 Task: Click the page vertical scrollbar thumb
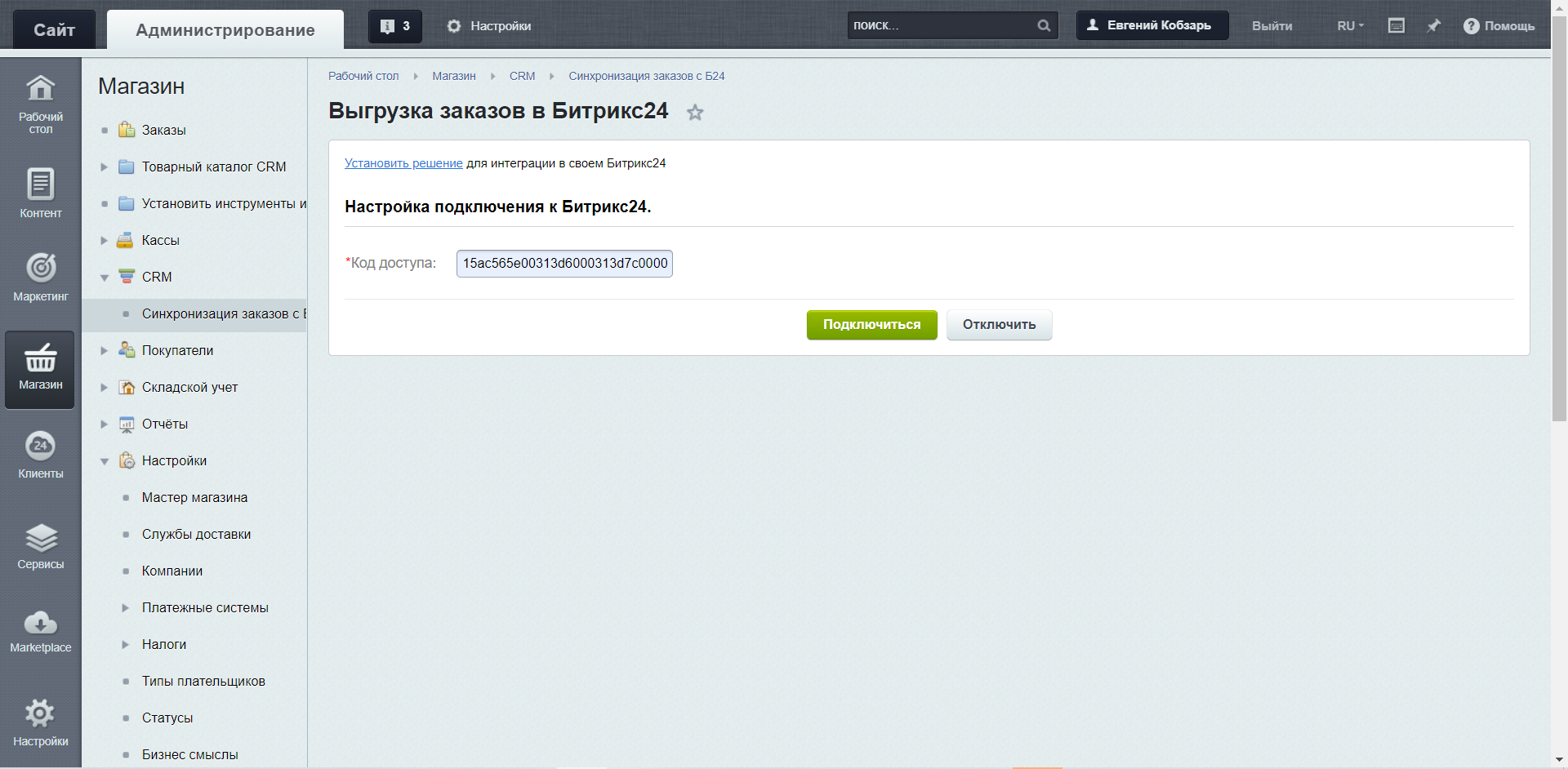tap(1560, 219)
